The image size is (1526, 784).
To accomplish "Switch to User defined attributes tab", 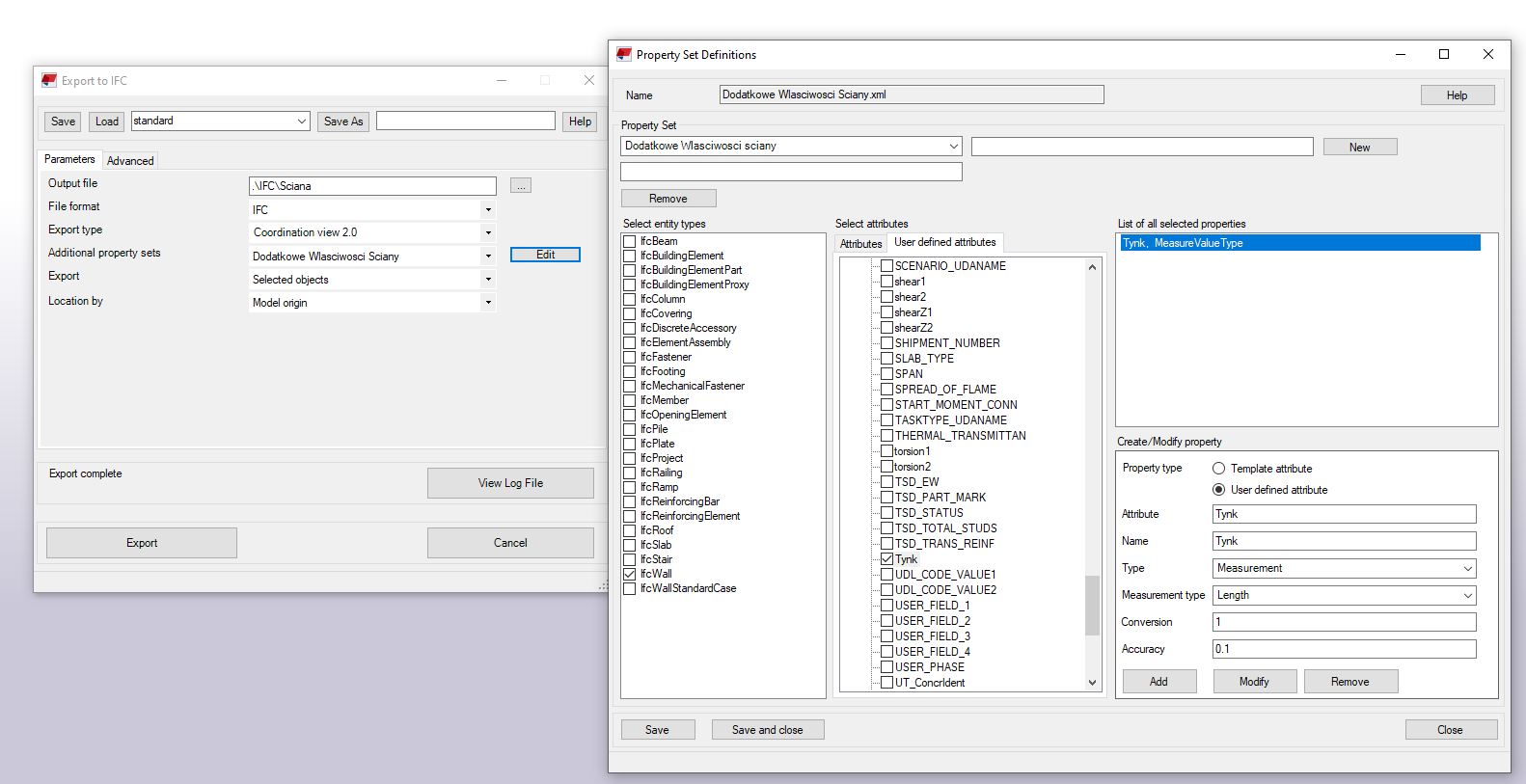I will pos(944,242).
